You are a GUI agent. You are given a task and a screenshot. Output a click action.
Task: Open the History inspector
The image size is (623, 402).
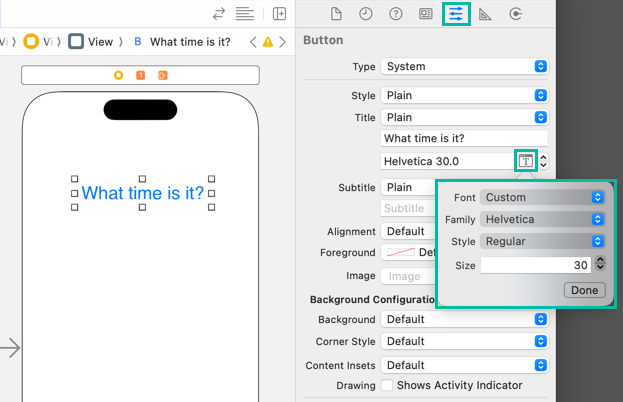pos(366,14)
